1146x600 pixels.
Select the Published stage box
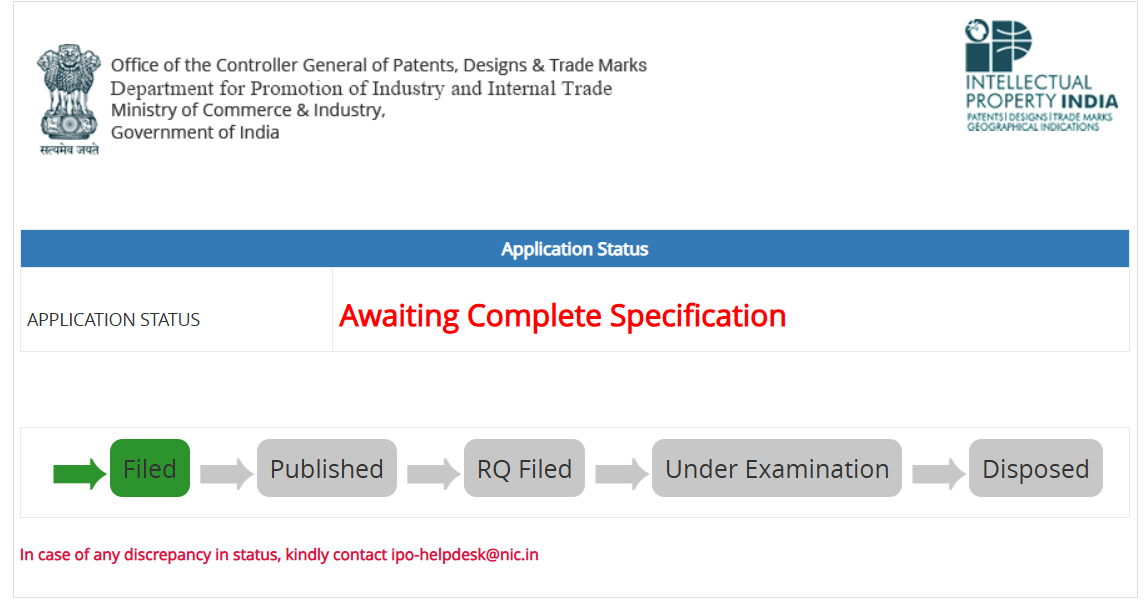pyautogui.click(x=327, y=469)
